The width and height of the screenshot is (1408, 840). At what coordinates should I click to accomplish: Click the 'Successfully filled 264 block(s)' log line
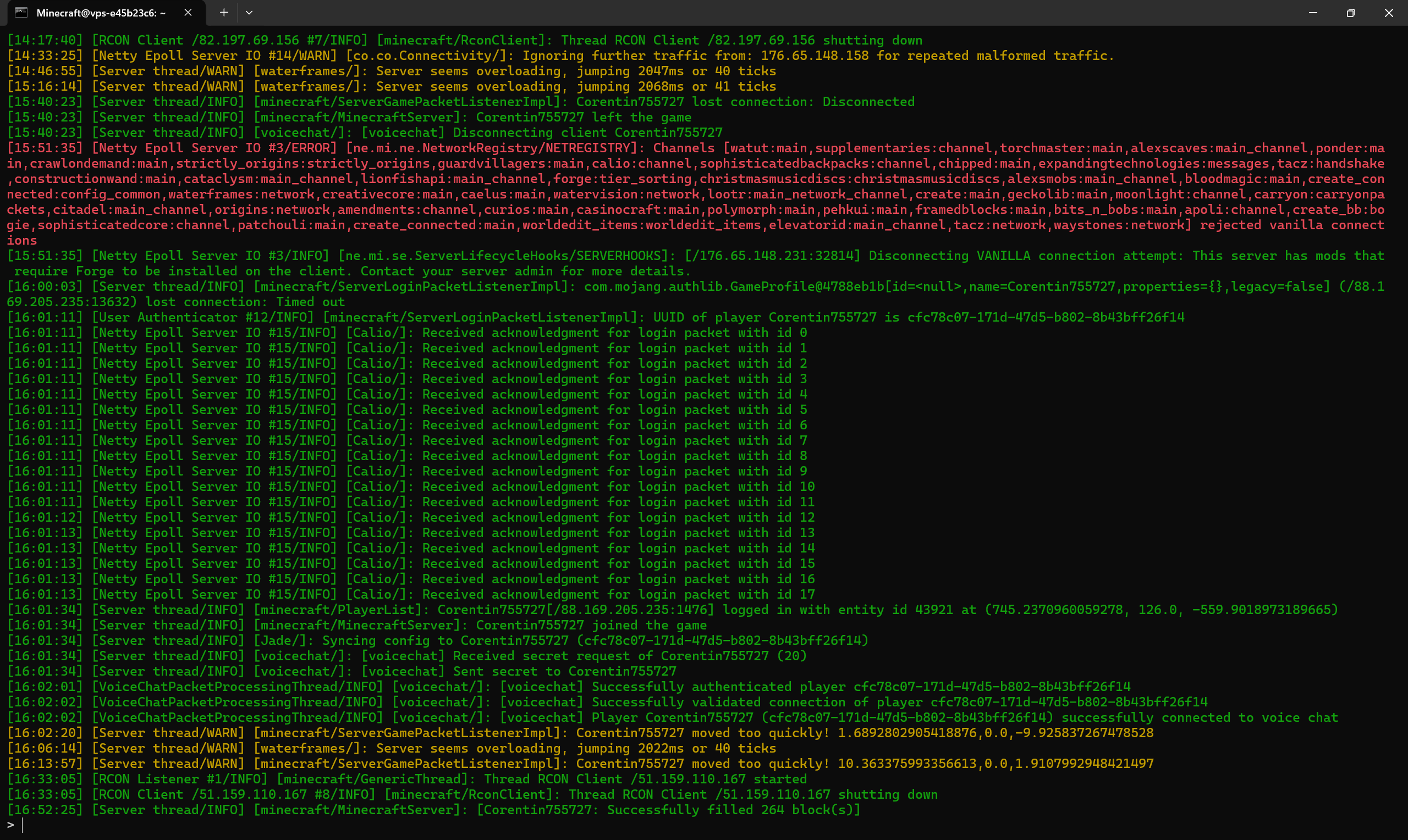tap(433, 810)
